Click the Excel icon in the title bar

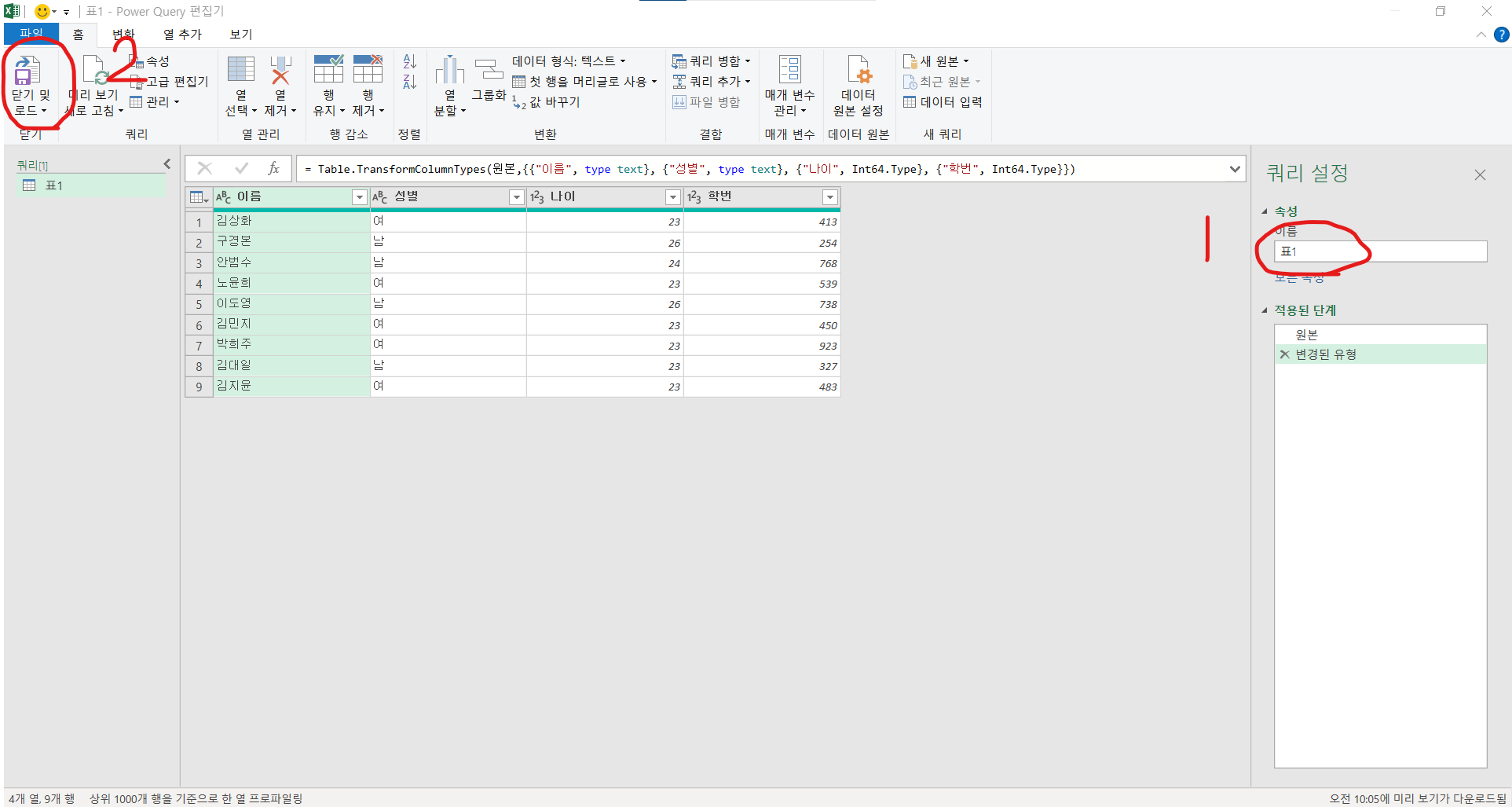12,11
